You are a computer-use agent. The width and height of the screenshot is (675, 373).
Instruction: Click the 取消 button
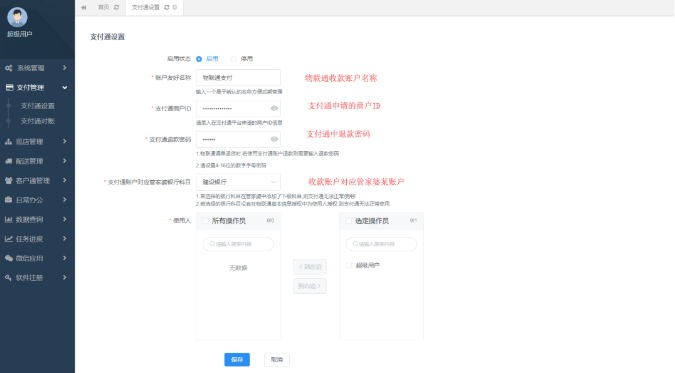pos(277,360)
